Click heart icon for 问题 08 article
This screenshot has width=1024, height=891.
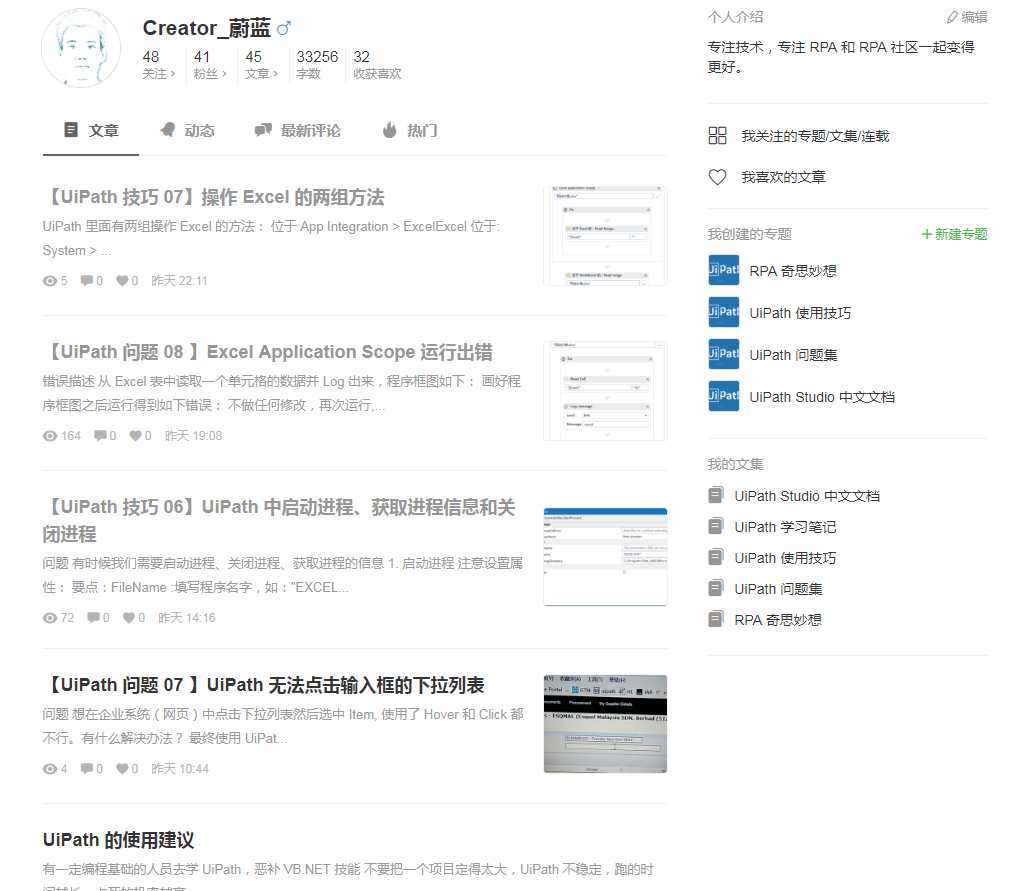[x=135, y=436]
